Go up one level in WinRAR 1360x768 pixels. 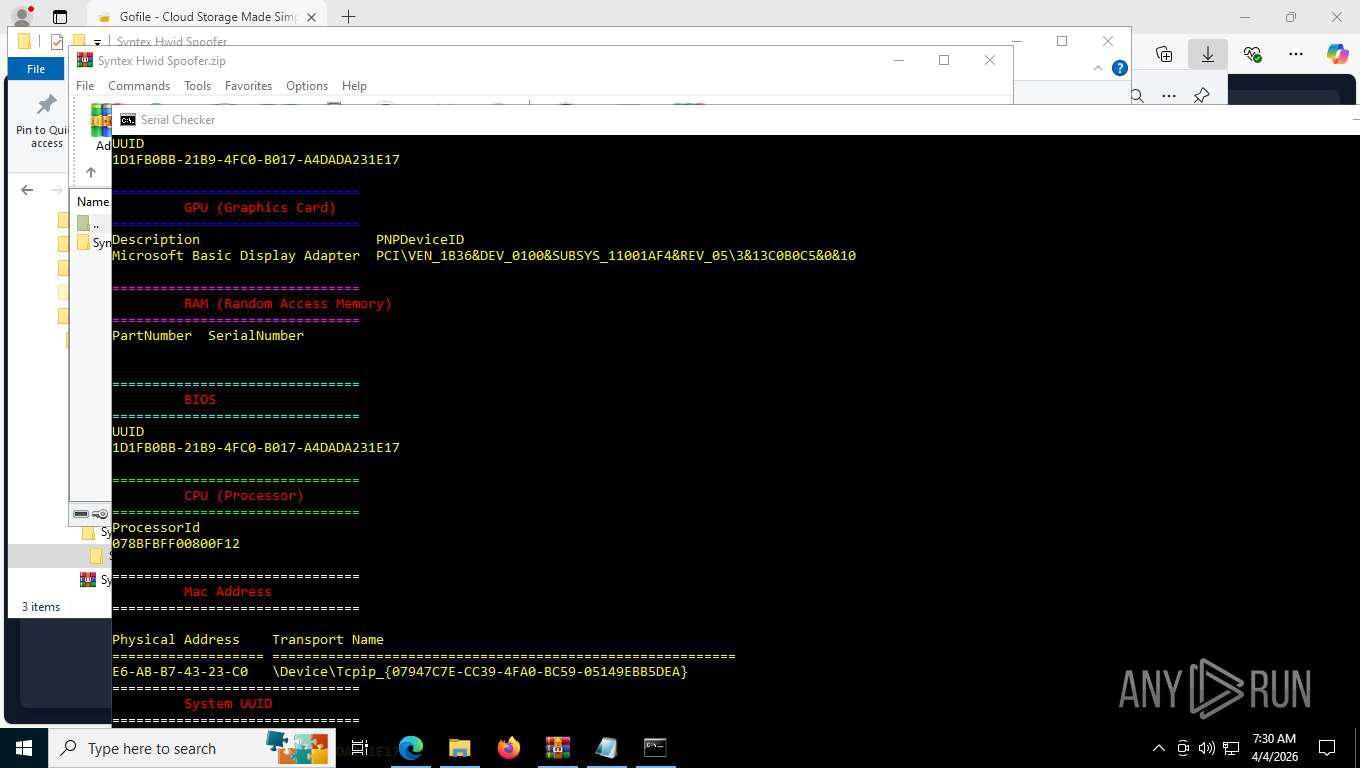91,172
